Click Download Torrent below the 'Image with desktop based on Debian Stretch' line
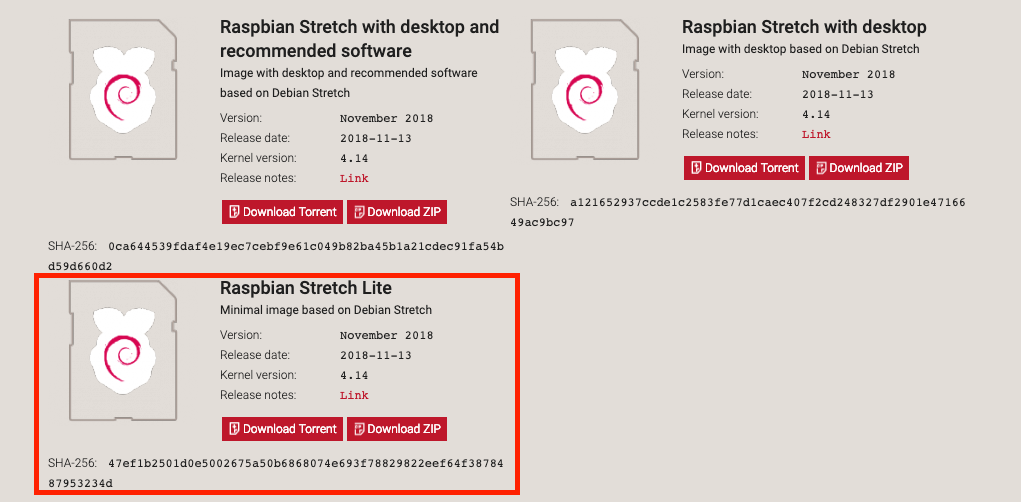 tap(744, 168)
